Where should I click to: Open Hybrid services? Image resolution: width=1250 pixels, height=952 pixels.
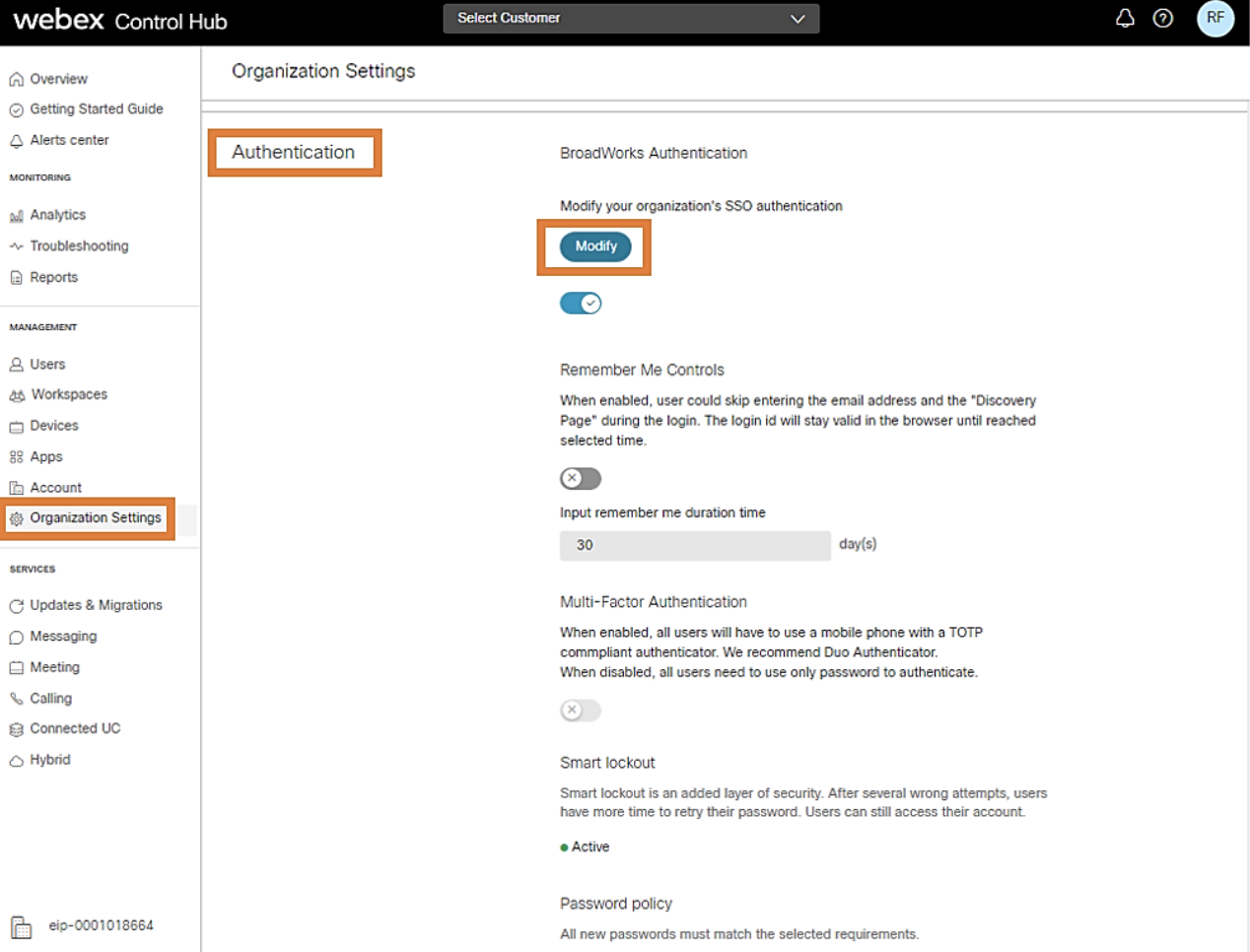pos(50,760)
